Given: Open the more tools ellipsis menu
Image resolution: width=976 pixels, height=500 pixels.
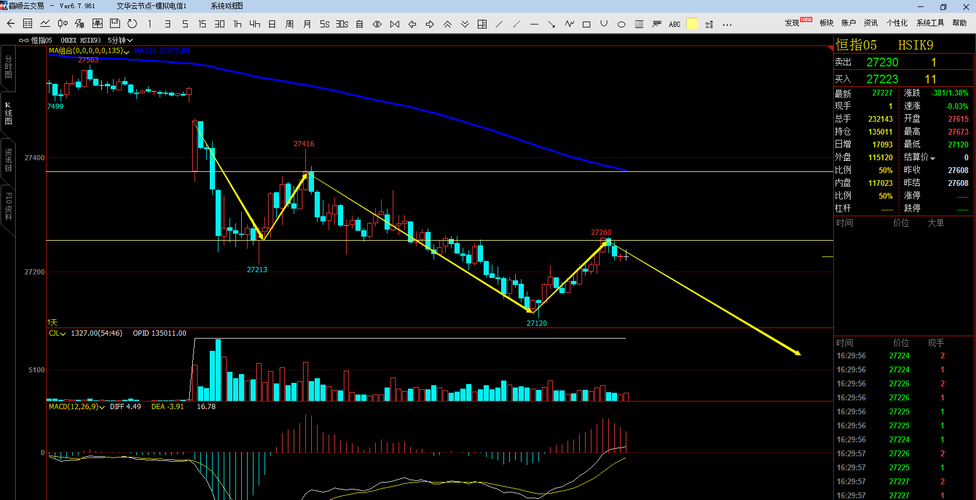Looking at the screenshot, I should [x=727, y=24].
